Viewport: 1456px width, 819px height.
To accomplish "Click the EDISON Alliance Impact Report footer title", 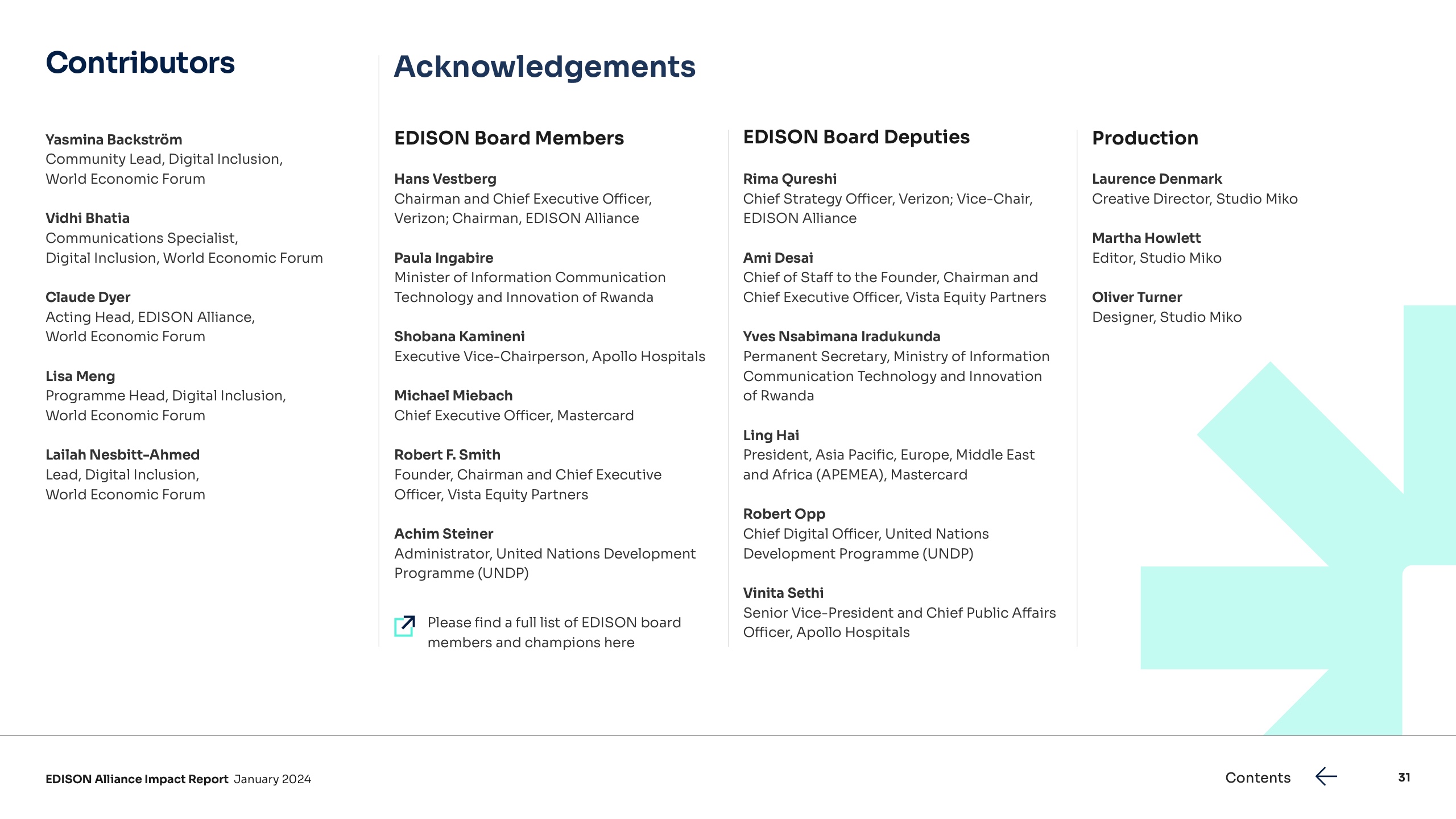I will coord(136,779).
